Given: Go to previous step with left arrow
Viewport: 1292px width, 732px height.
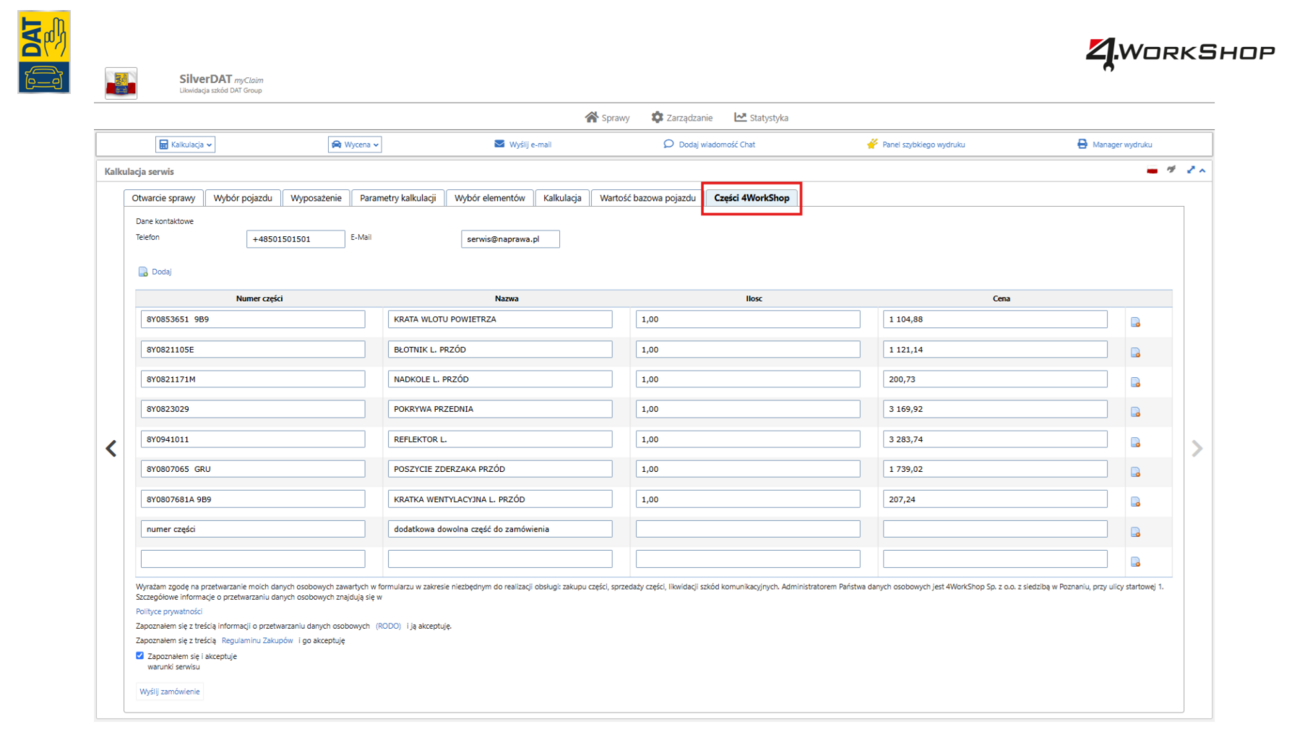Looking at the screenshot, I should 111,448.
